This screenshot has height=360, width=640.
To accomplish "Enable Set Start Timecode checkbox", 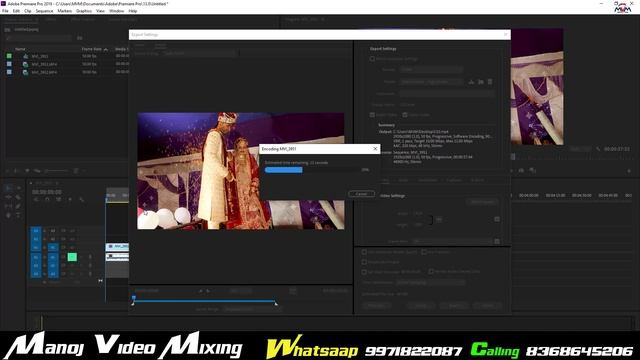I will click(x=364, y=272).
